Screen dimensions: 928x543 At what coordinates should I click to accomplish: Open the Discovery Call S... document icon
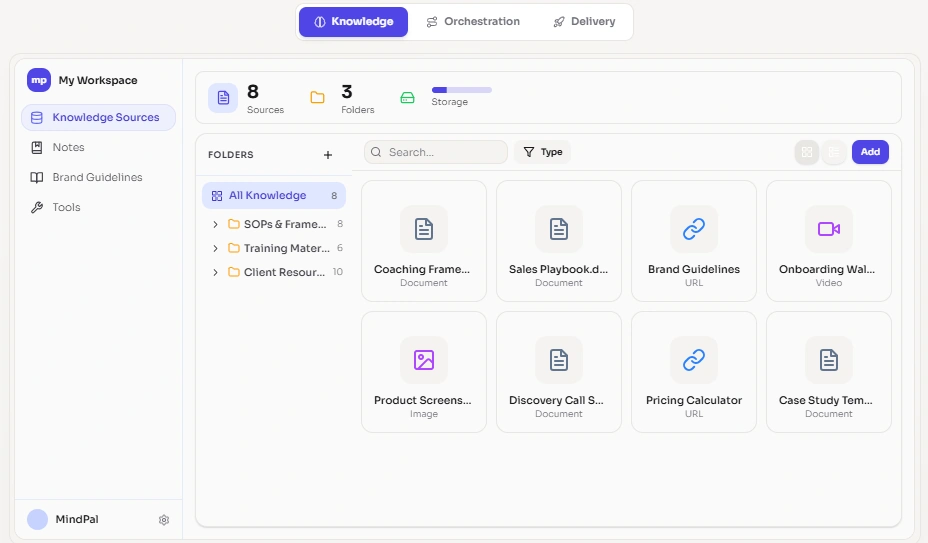coord(559,360)
